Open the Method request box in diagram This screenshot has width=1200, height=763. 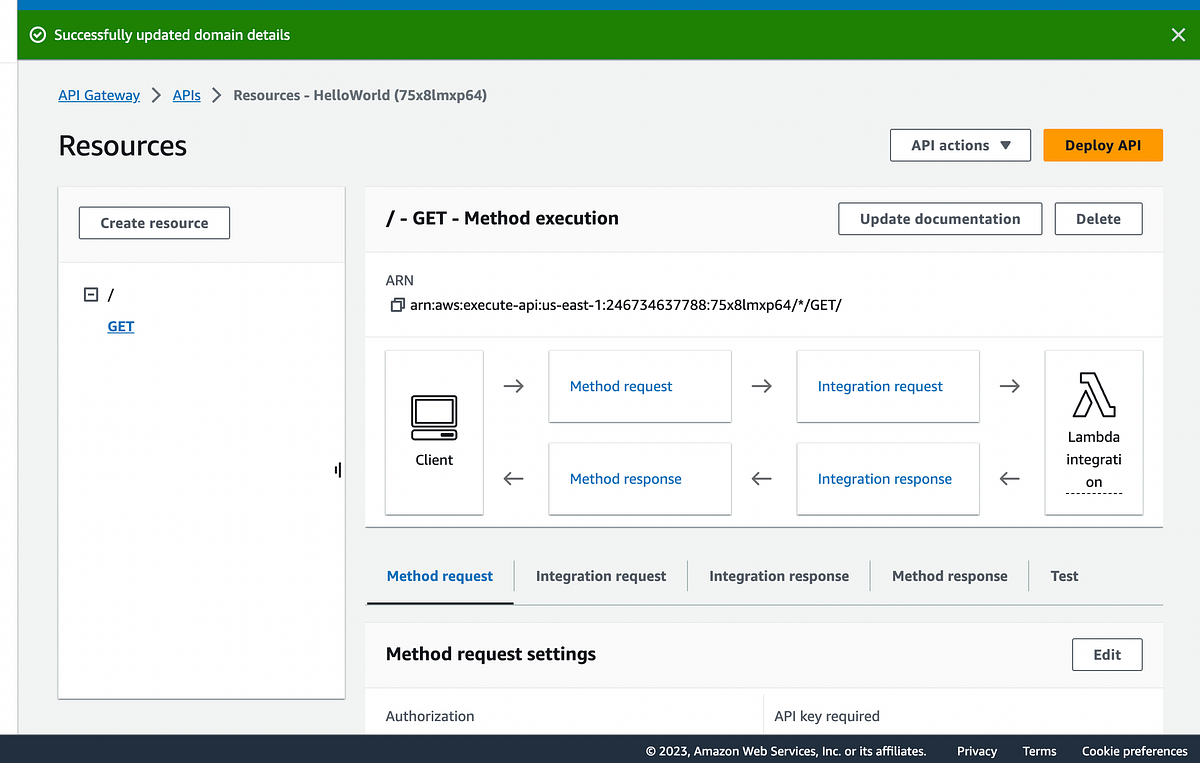point(640,386)
